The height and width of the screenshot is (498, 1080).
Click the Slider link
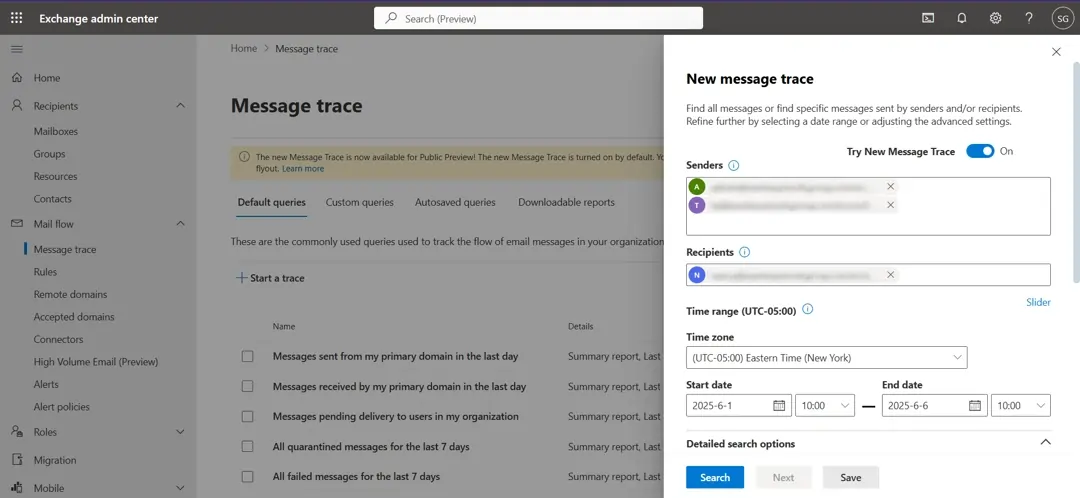pos(1038,302)
